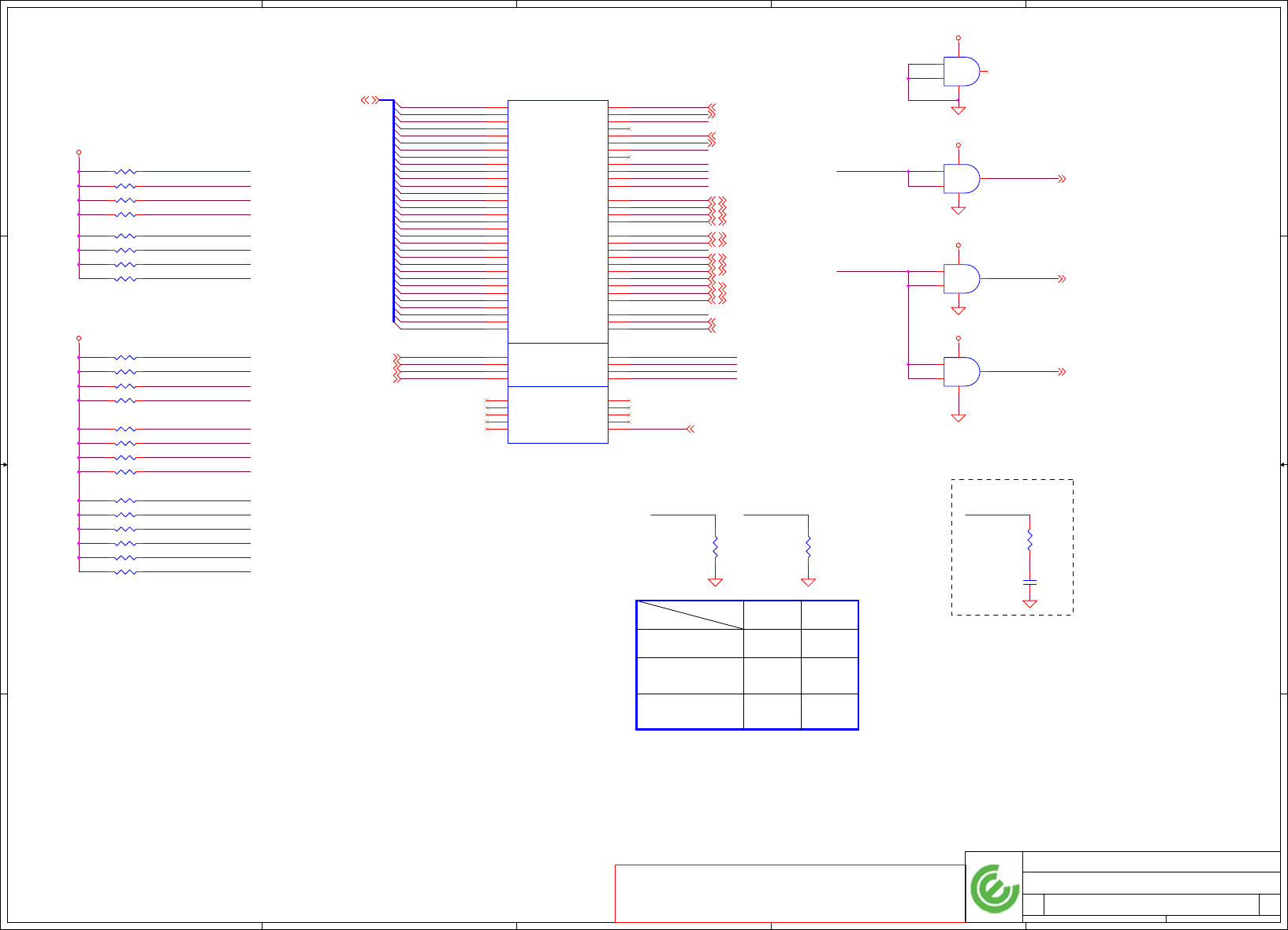Select the empty red-outlined box beside the logo
The image size is (1288, 930).
(790, 893)
